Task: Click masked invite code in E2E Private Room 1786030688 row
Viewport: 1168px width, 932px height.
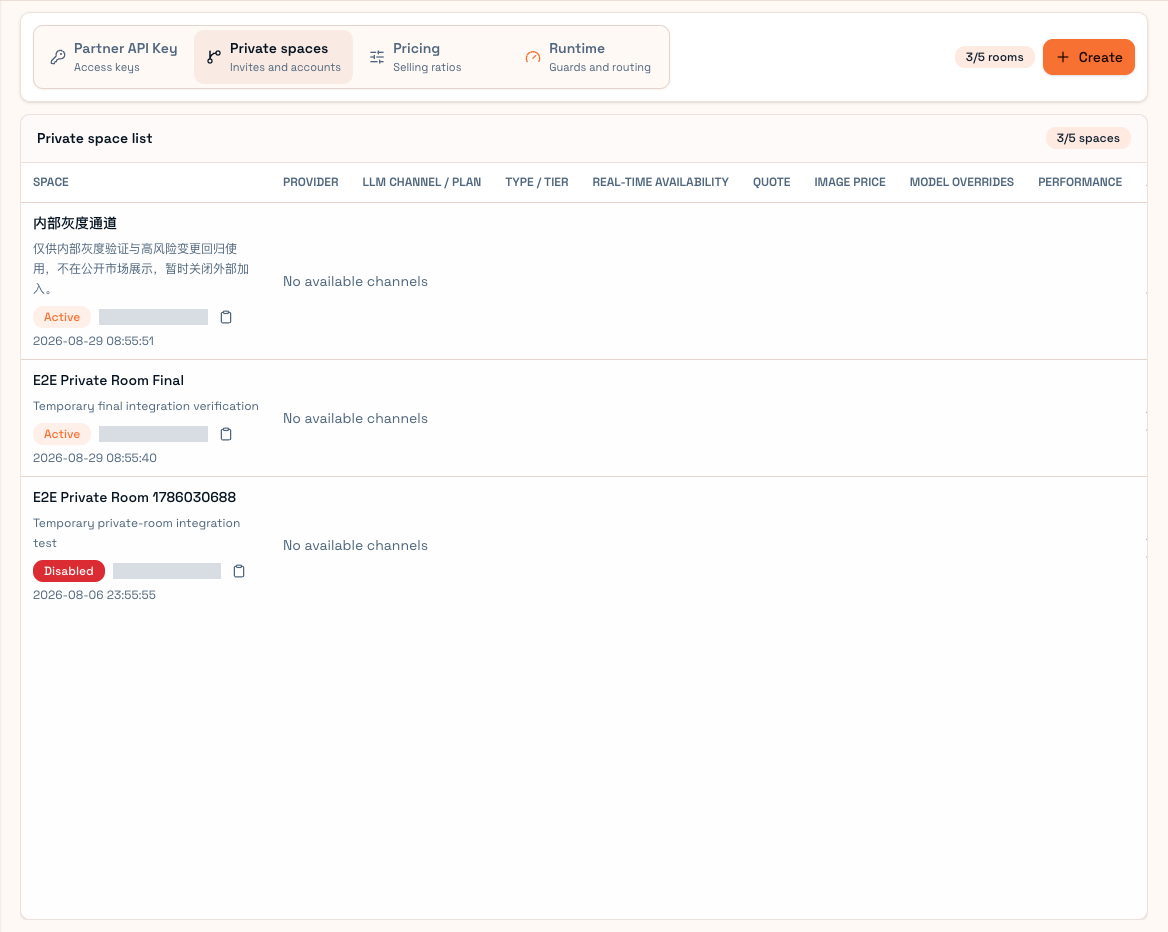Action: point(167,571)
